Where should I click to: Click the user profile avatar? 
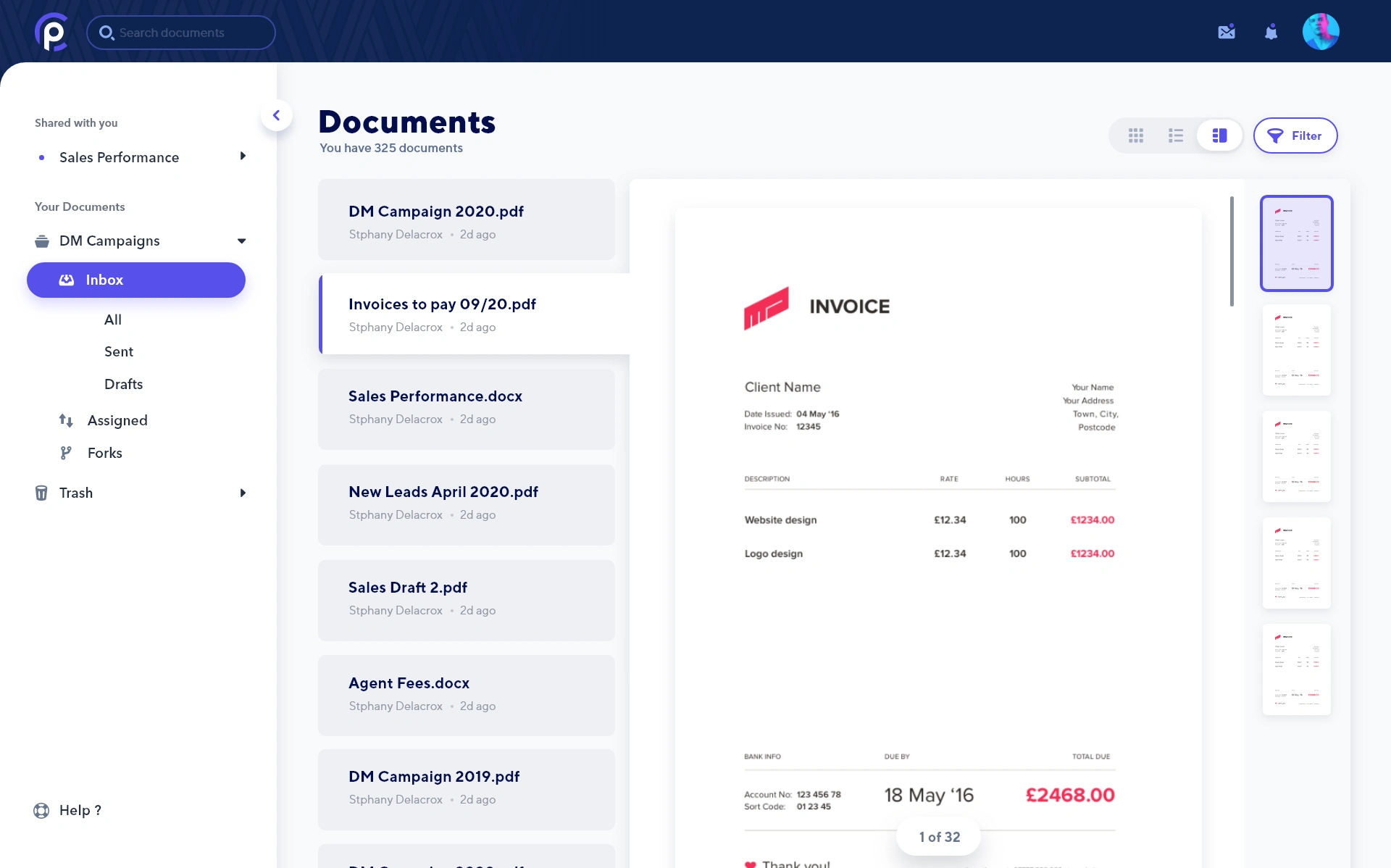click(x=1320, y=32)
